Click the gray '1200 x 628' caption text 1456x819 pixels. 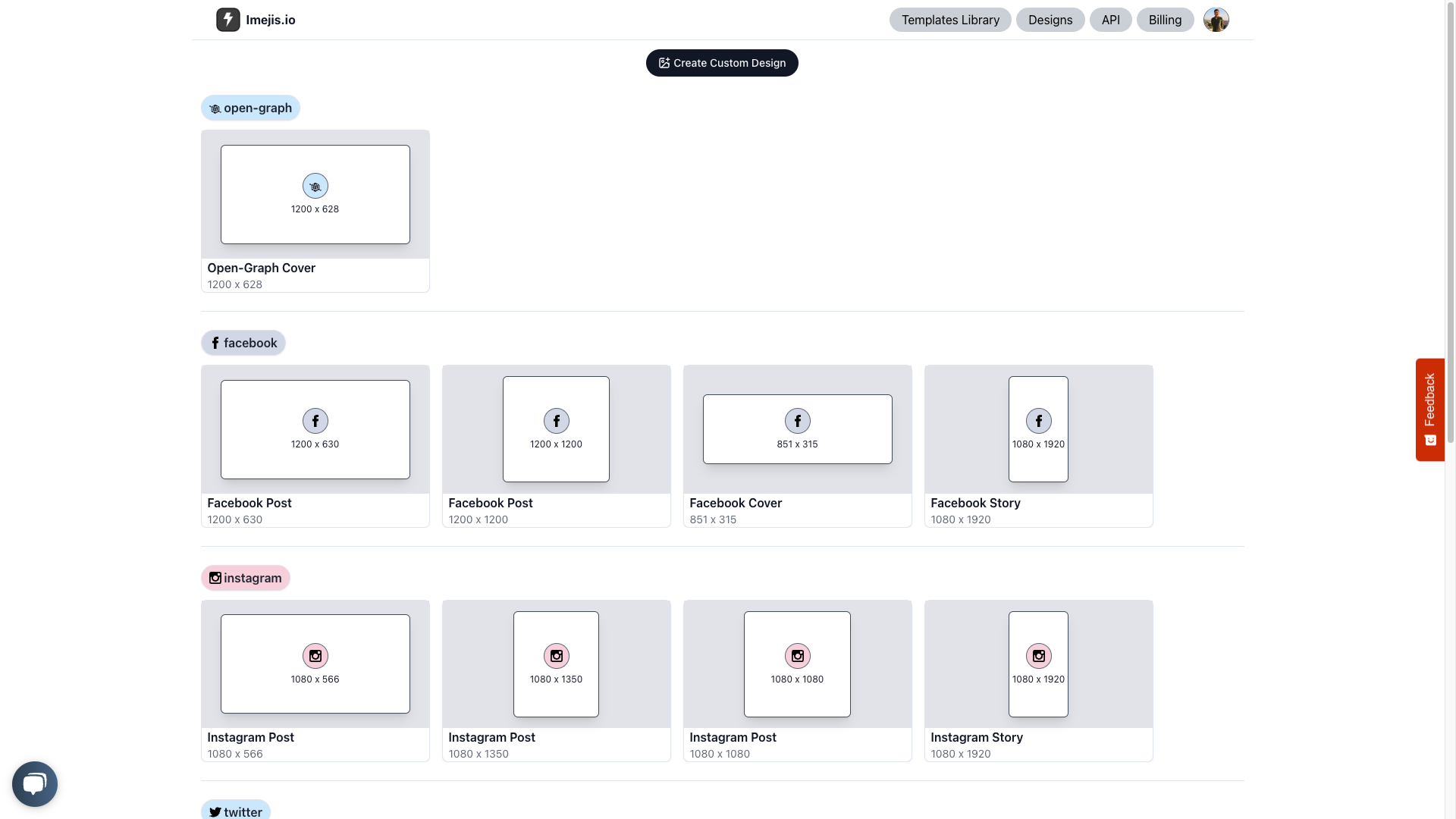point(235,284)
